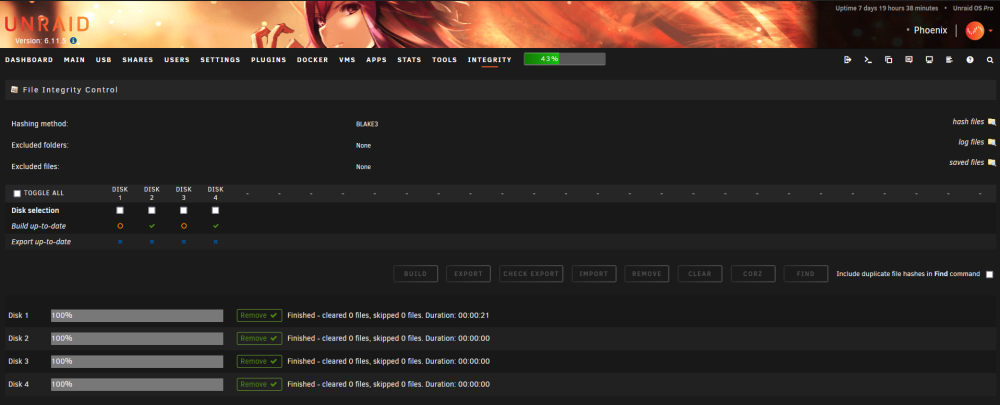Open the log files folder icon
Screen dimensions: 1000x405
click(991, 142)
